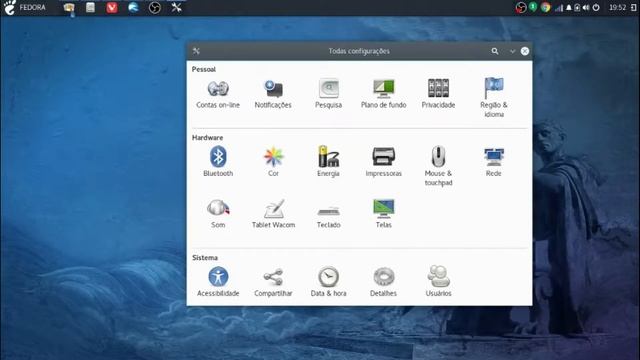
Task: Open the Cor color settings
Action: click(x=273, y=162)
